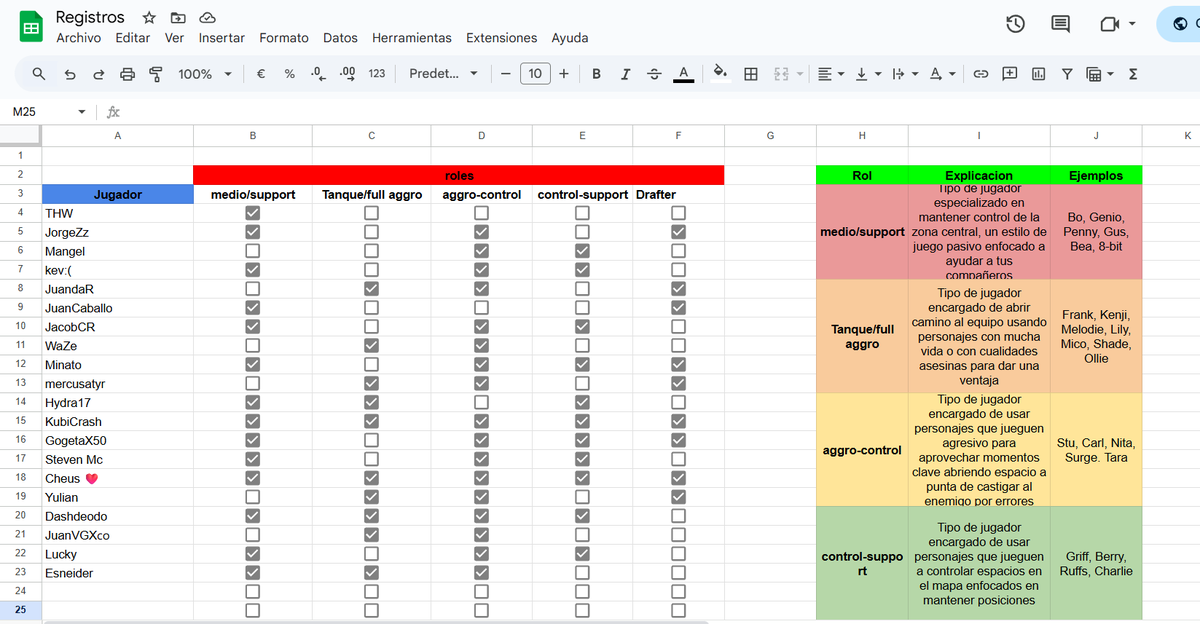The image size is (1200, 624).
Task: Toggle medio/support checkbox for Hydra17
Action: pyautogui.click(x=252, y=402)
